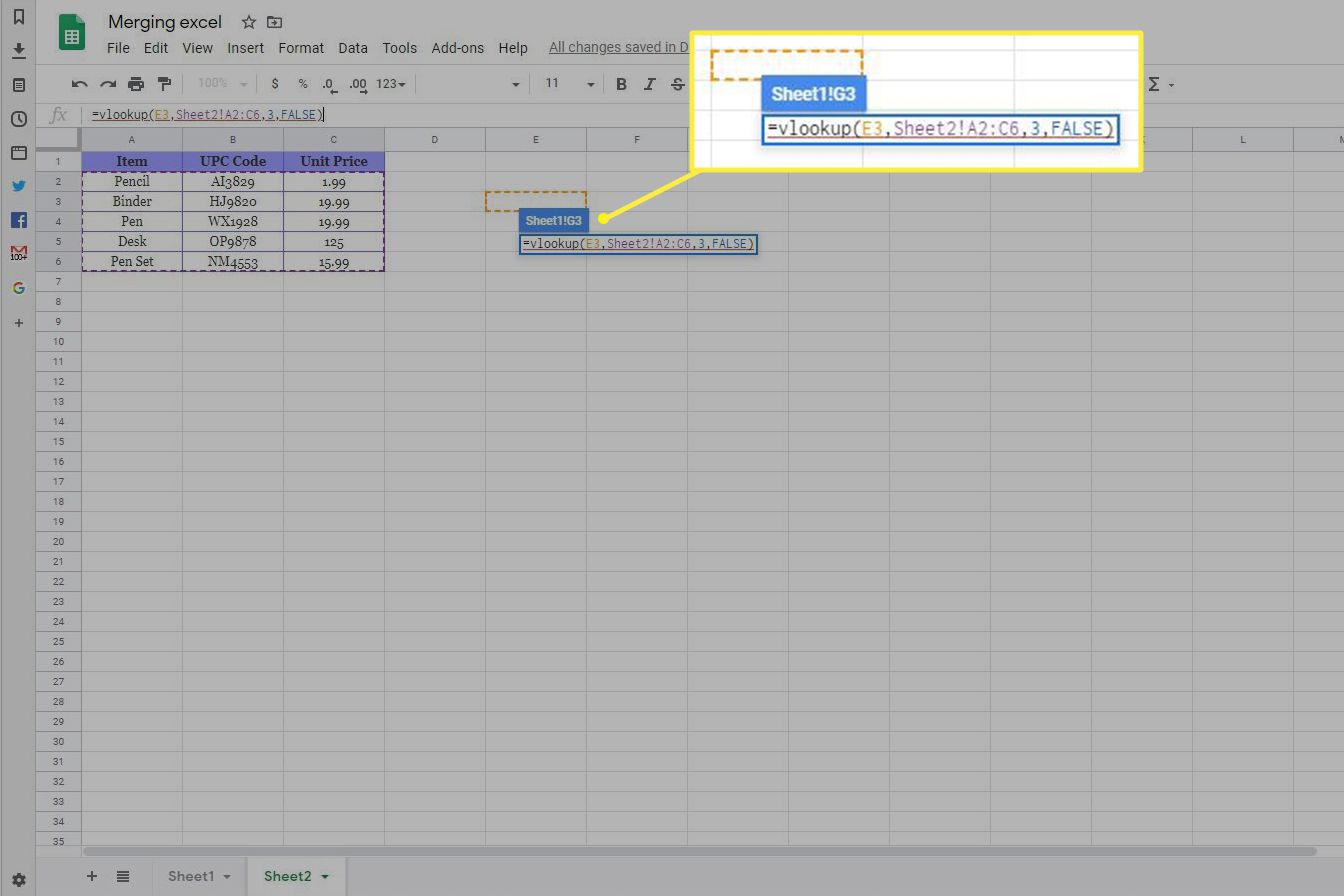The height and width of the screenshot is (896, 1344).
Task: Open the Gmail sidebar shortcut
Action: (x=18, y=254)
